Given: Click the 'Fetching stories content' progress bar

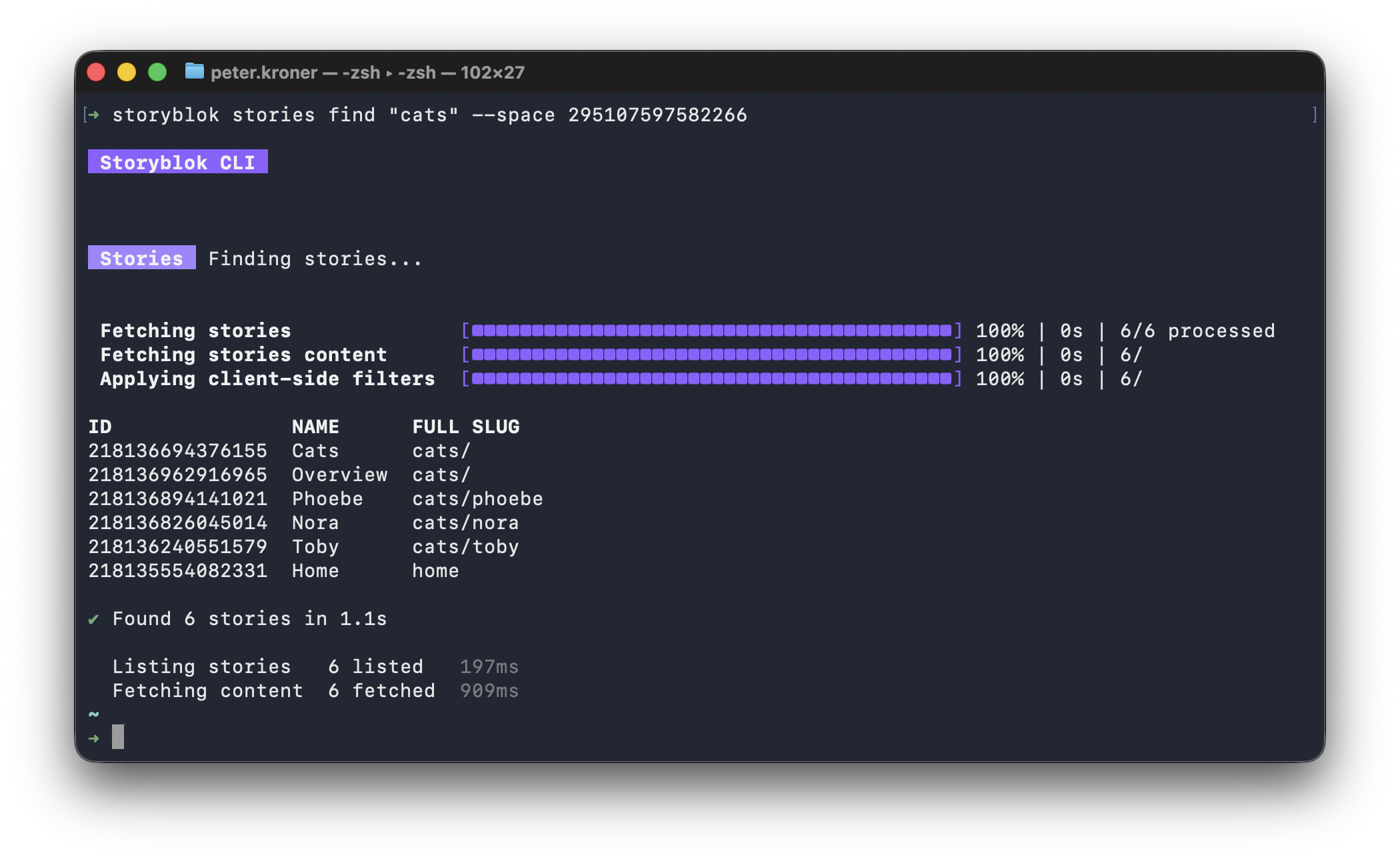Looking at the screenshot, I should [x=711, y=355].
